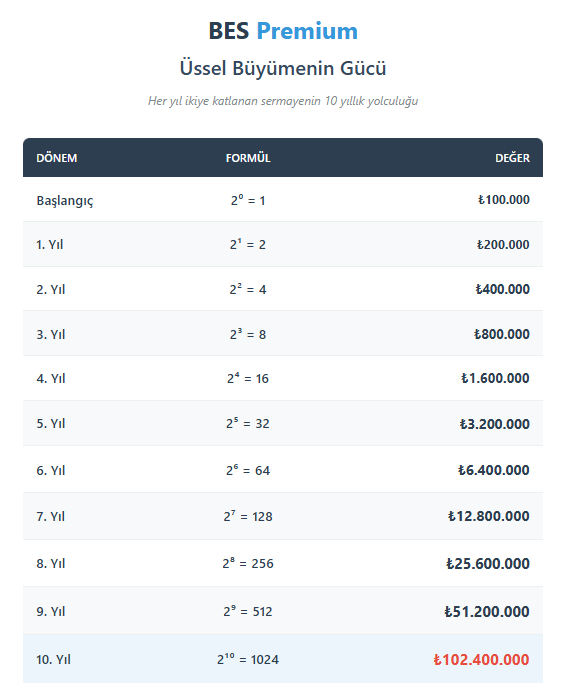Click the ₺6.400.000 value
The width and height of the screenshot is (566, 696).
pos(494,470)
